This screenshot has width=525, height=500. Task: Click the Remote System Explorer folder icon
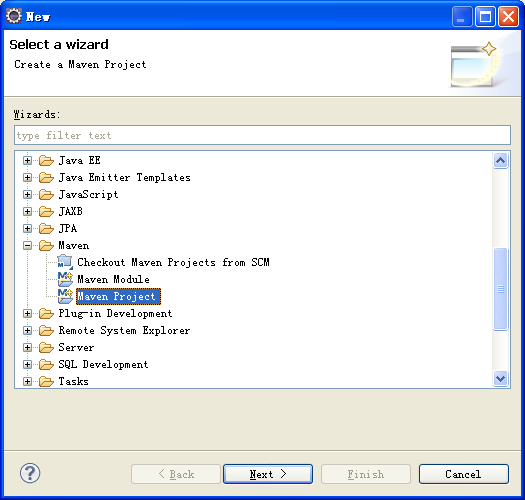coord(46,331)
